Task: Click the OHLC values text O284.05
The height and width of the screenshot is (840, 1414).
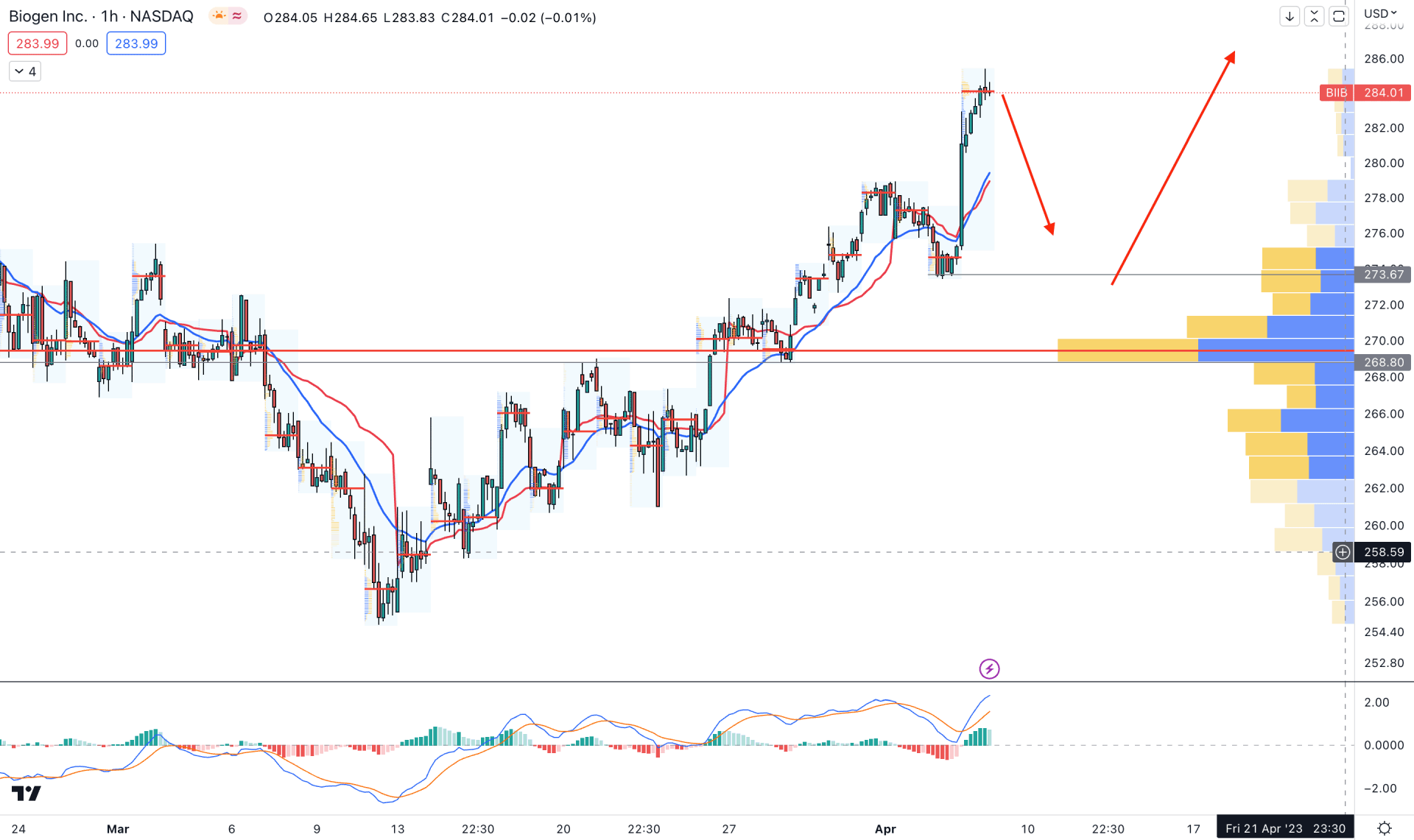Action: pos(290,18)
